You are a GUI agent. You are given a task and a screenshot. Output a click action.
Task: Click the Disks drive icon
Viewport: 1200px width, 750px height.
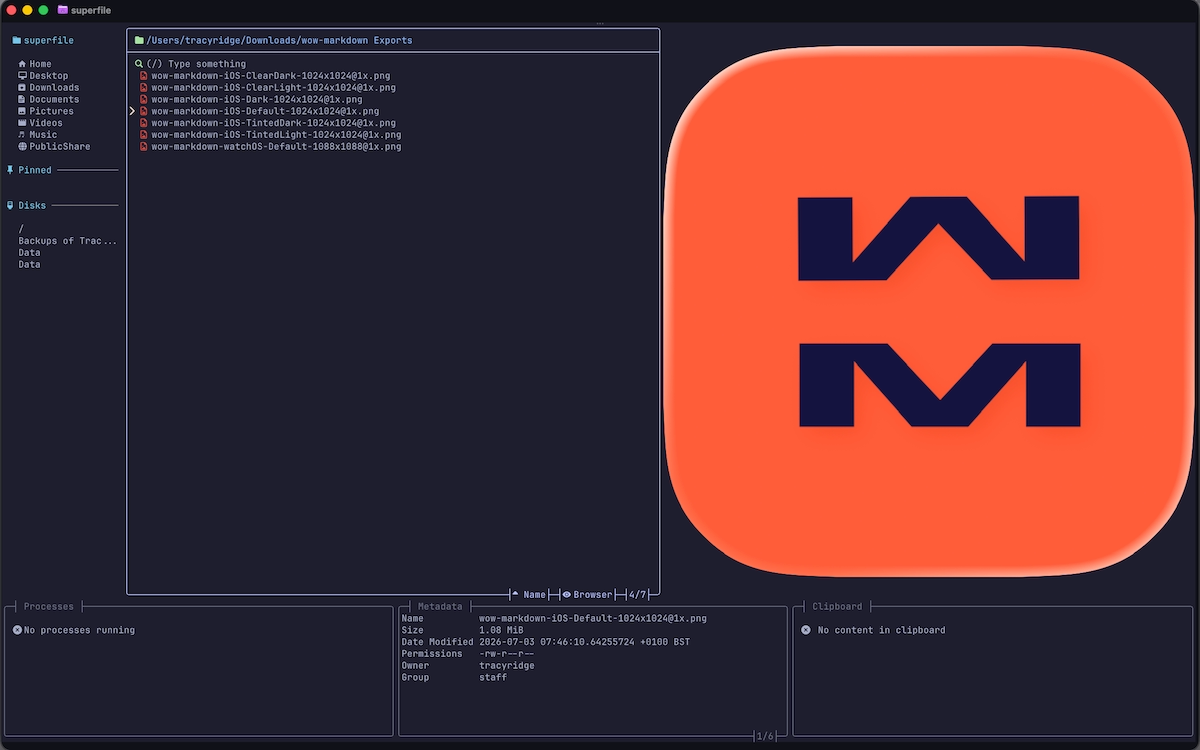[x=10, y=206]
